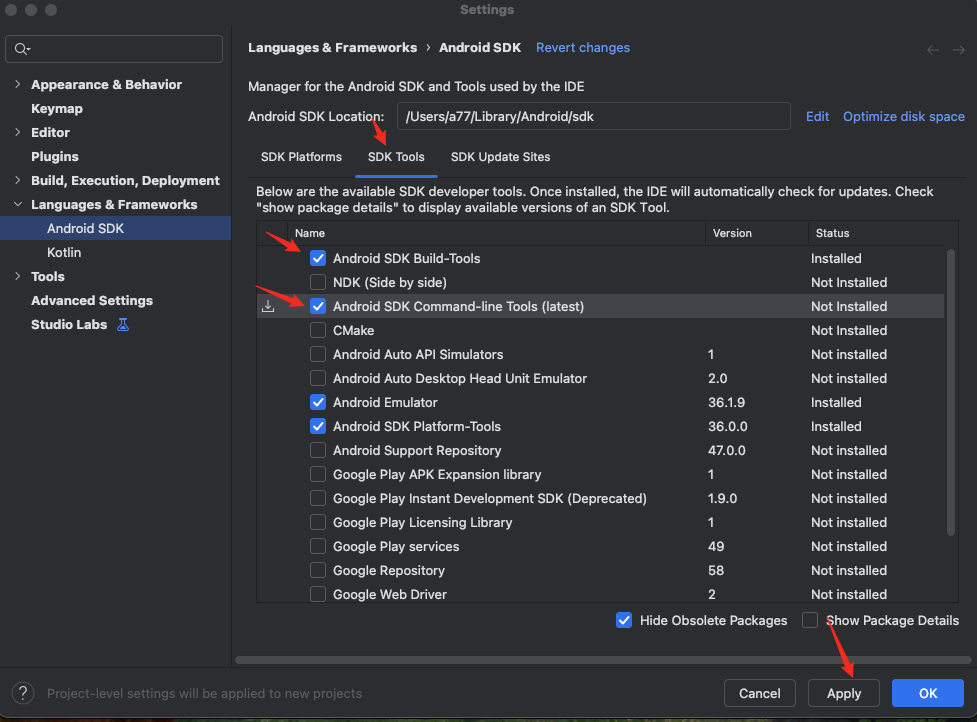Click the download icon beside Command-line Tools
This screenshot has height=722, width=977.
(268, 306)
